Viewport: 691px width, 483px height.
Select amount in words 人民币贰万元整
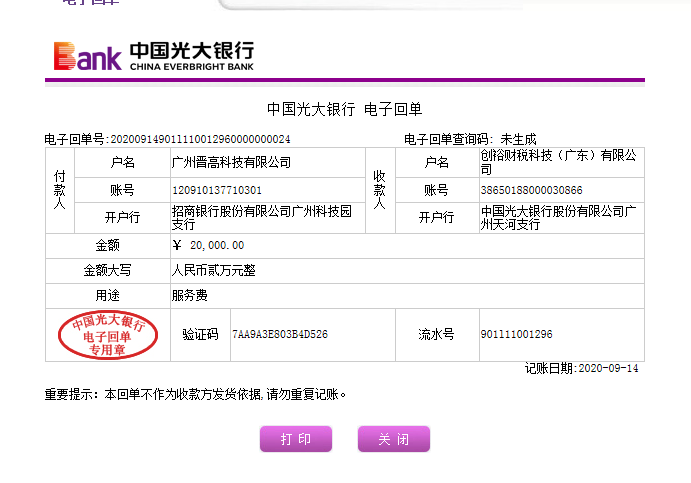click(214, 270)
